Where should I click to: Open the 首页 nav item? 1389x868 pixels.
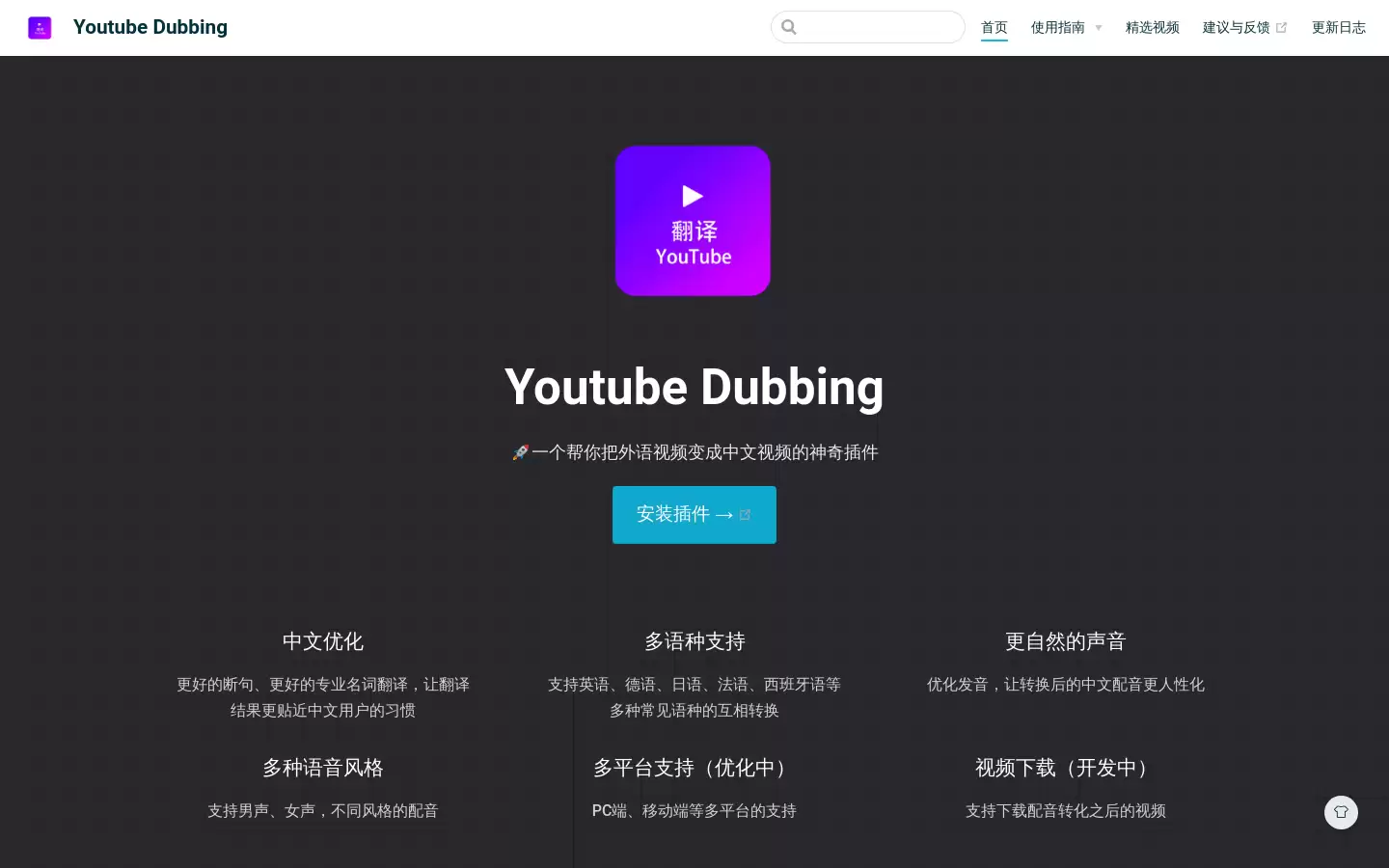994,28
